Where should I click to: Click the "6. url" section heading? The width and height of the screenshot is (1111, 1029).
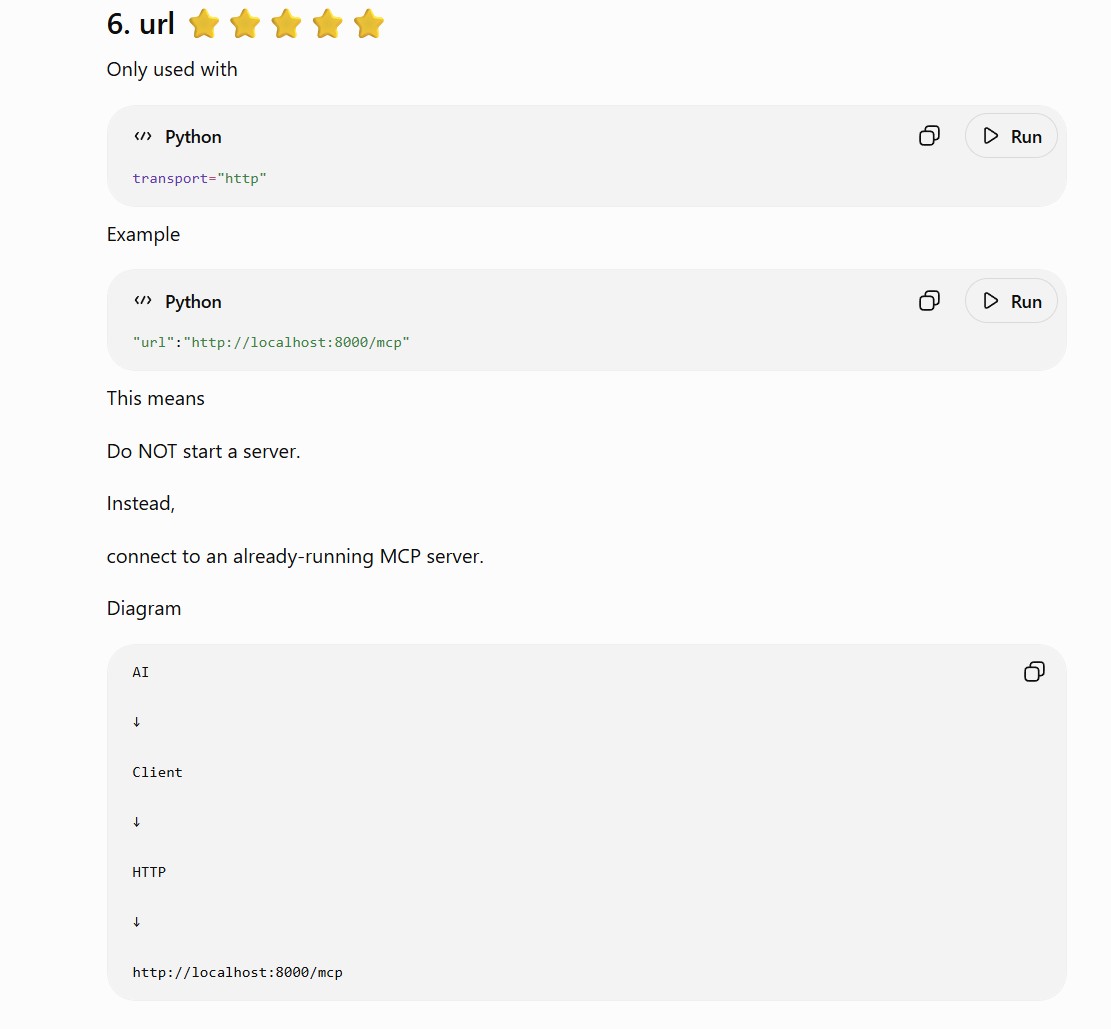[140, 24]
